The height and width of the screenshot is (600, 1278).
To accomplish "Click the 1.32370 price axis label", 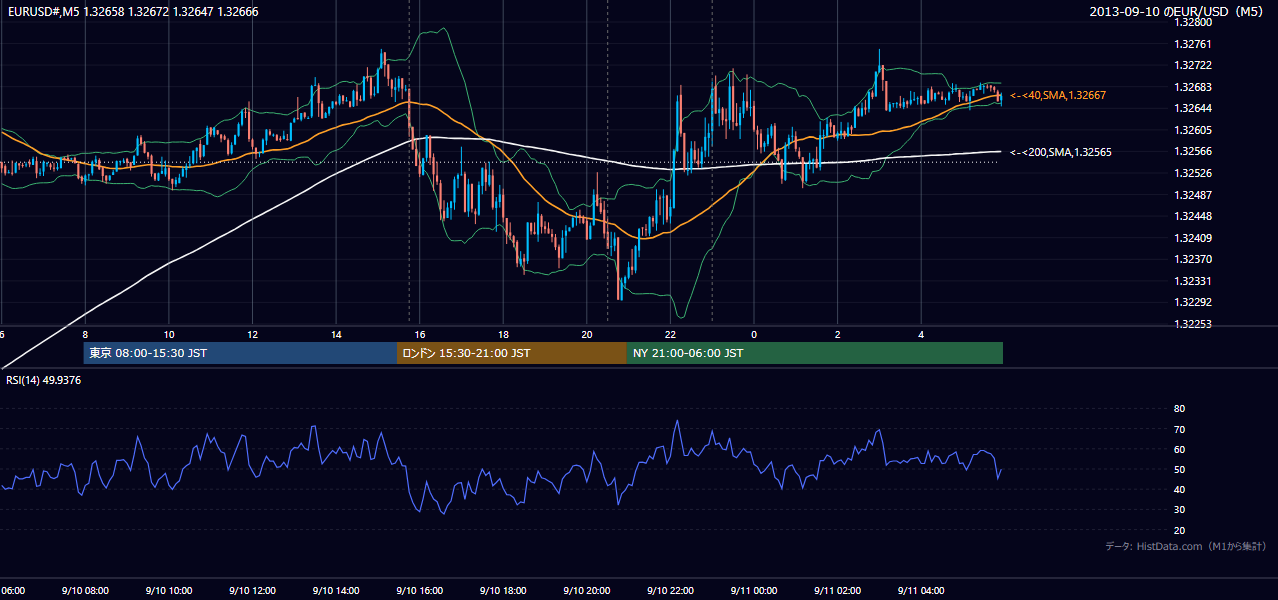I will pyautogui.click(x=1192, y=259).
